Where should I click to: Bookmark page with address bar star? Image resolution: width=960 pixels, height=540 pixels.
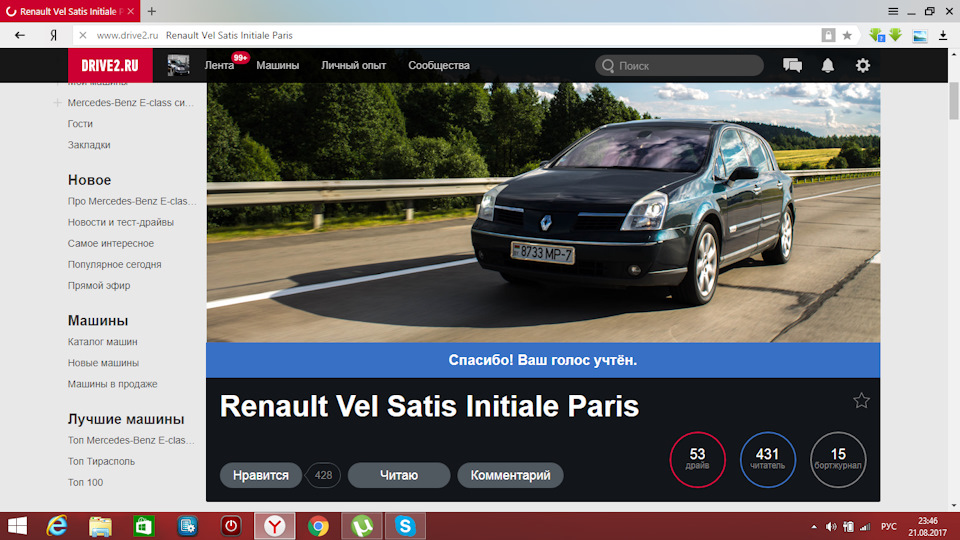pos(847,36)
